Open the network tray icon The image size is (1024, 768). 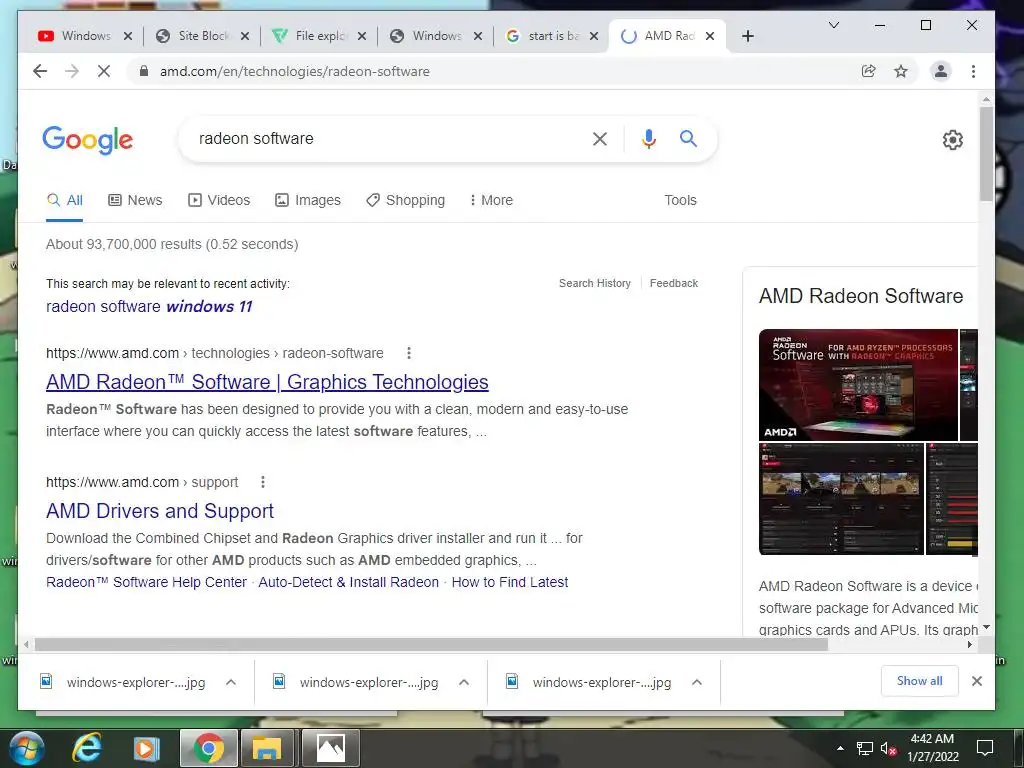[x=865, y=748]
